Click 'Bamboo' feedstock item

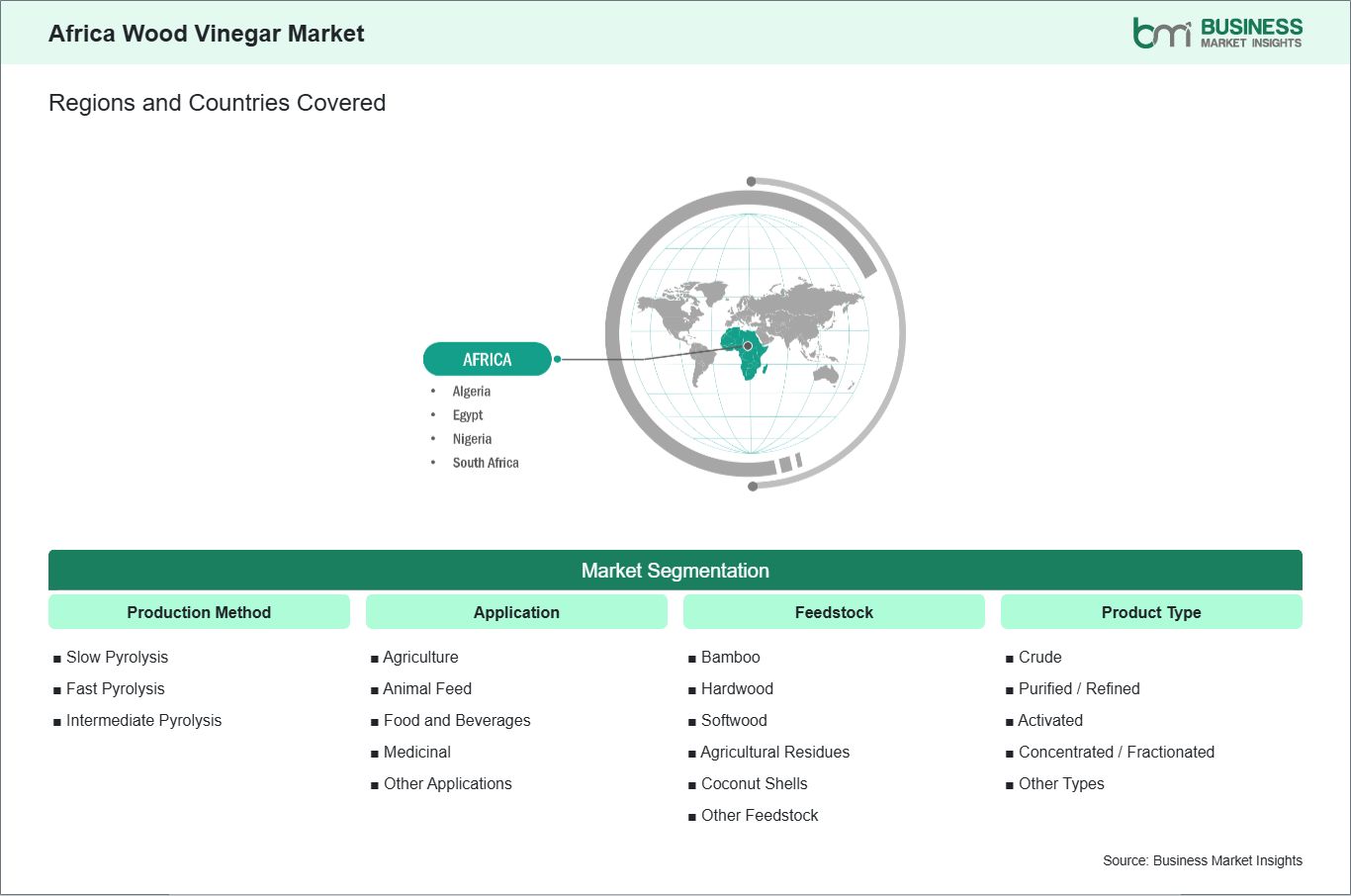coord(731,657)
